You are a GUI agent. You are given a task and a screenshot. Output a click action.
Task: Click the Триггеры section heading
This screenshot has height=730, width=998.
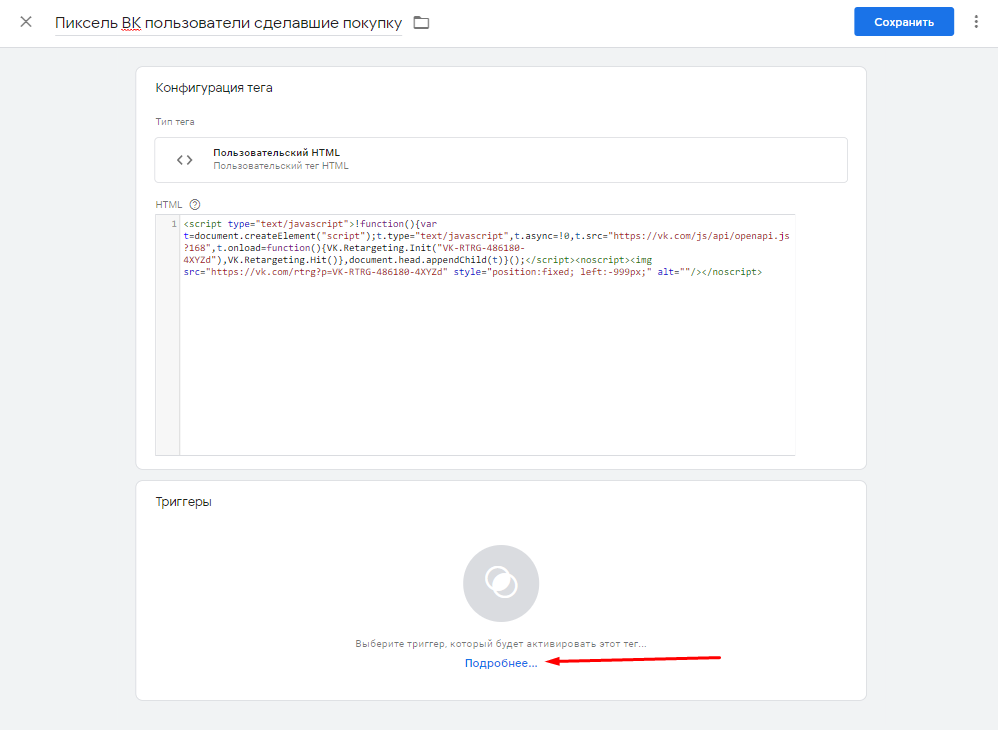tap(183, 502)
